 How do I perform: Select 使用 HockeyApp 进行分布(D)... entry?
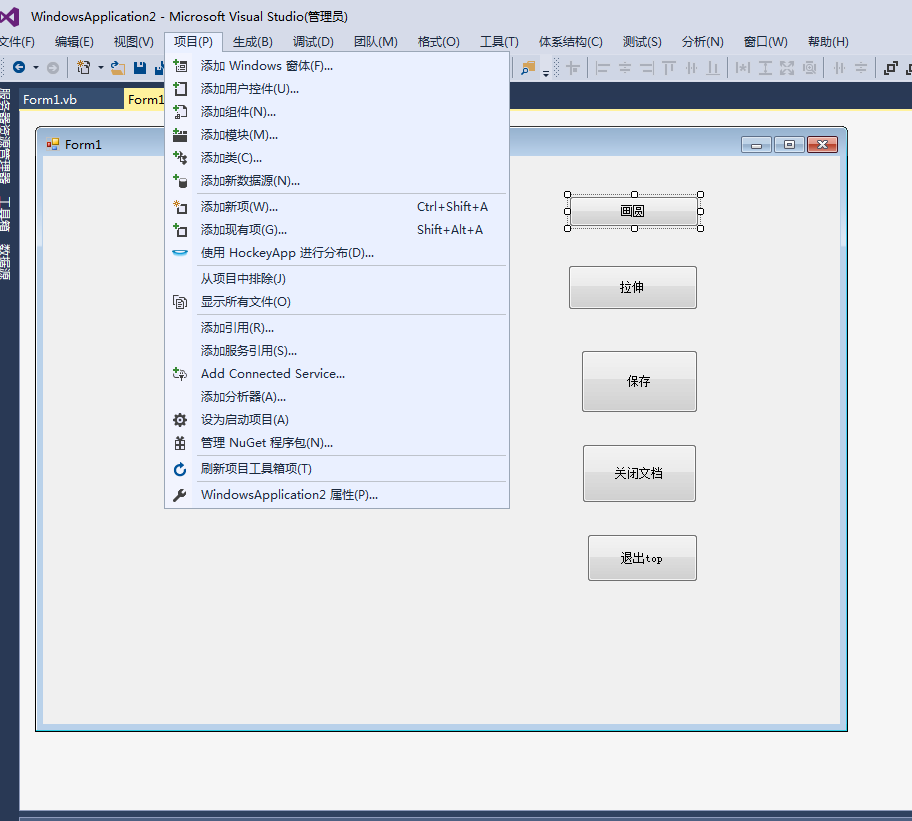[x=337, y=253]
